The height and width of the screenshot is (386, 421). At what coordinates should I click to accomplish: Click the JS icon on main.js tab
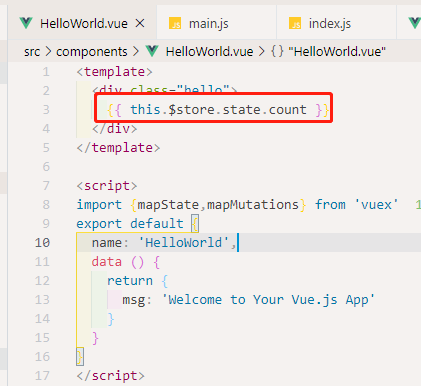pos(175,24)
